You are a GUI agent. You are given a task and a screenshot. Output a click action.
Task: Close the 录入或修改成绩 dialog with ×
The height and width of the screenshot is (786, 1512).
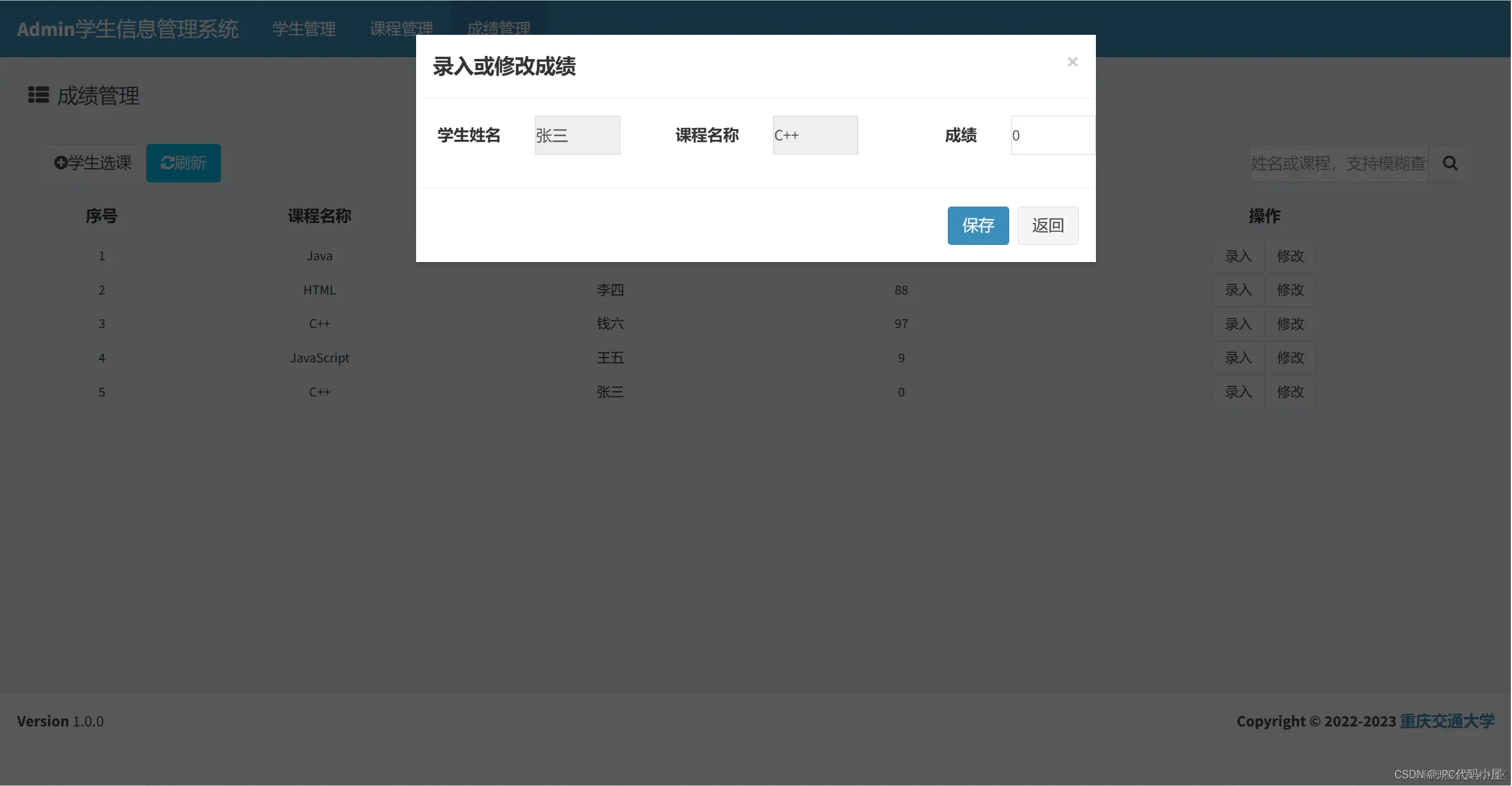click(x=1072, y=62)
